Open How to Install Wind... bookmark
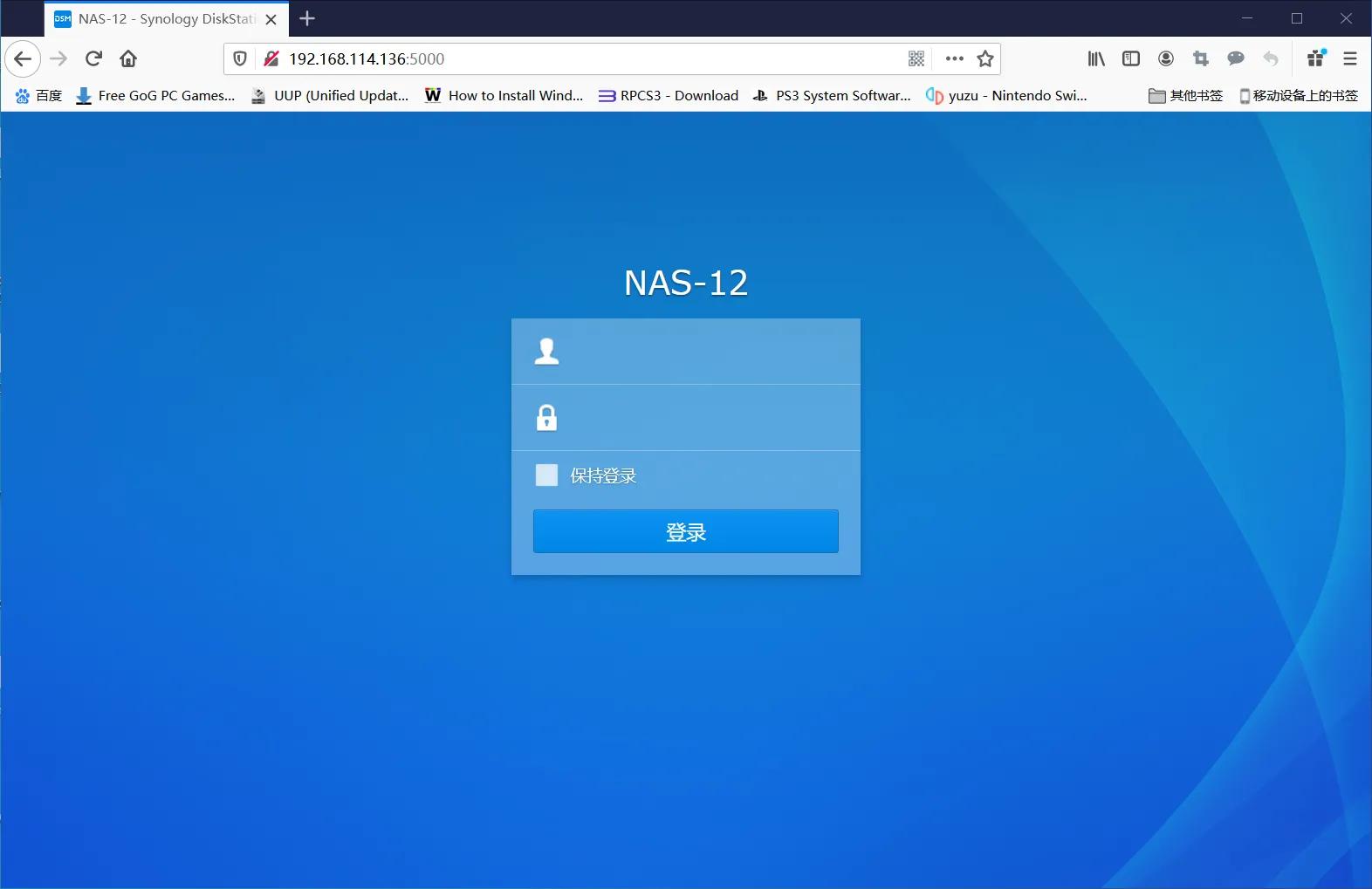The image size is (1372, 889). [504, 95]
